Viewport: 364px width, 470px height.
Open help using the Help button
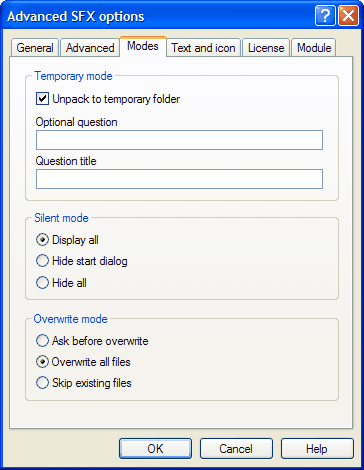[x=317, y=449]
